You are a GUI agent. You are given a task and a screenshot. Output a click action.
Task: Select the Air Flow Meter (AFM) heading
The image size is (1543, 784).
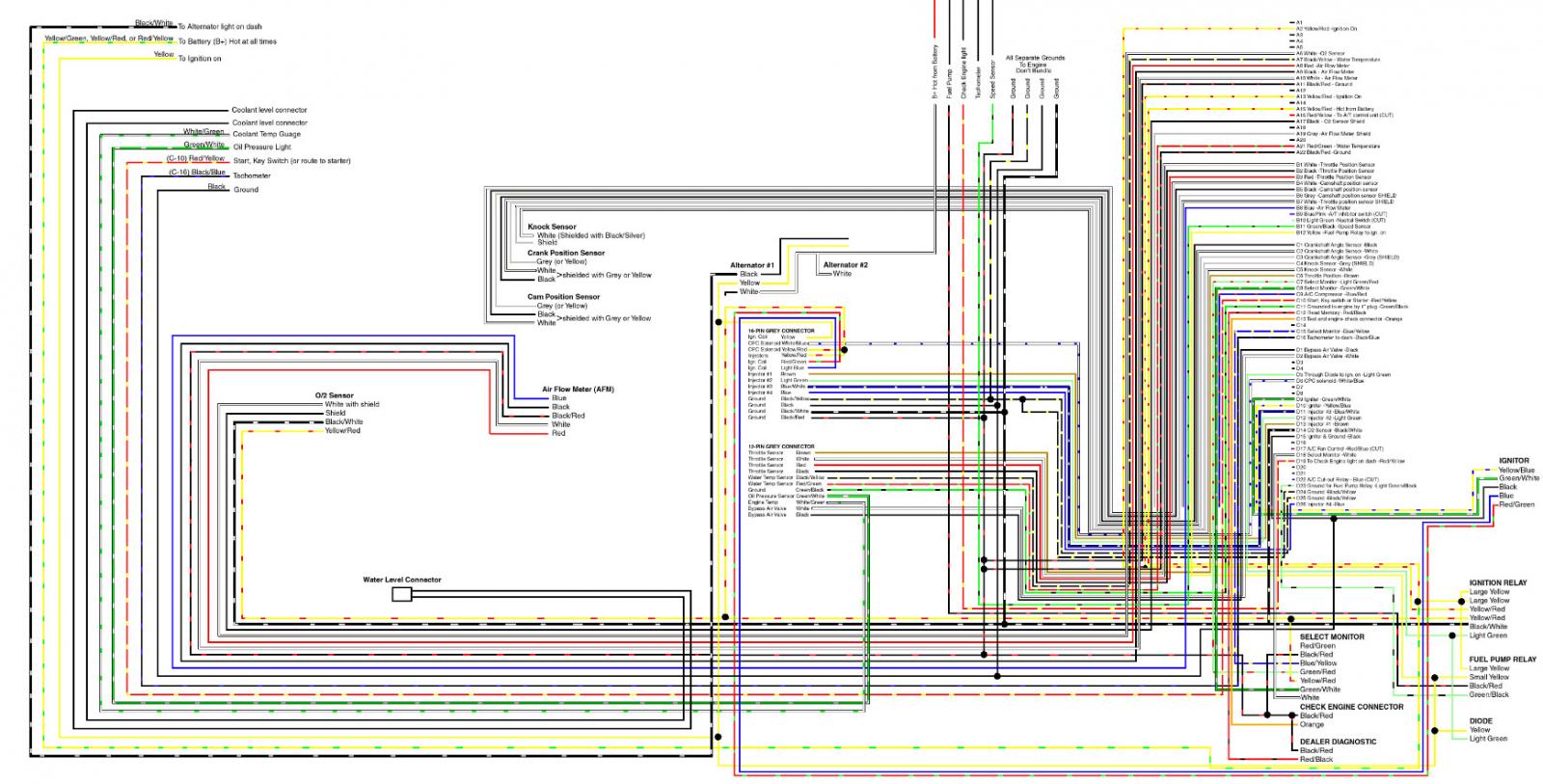click(578, 390)
